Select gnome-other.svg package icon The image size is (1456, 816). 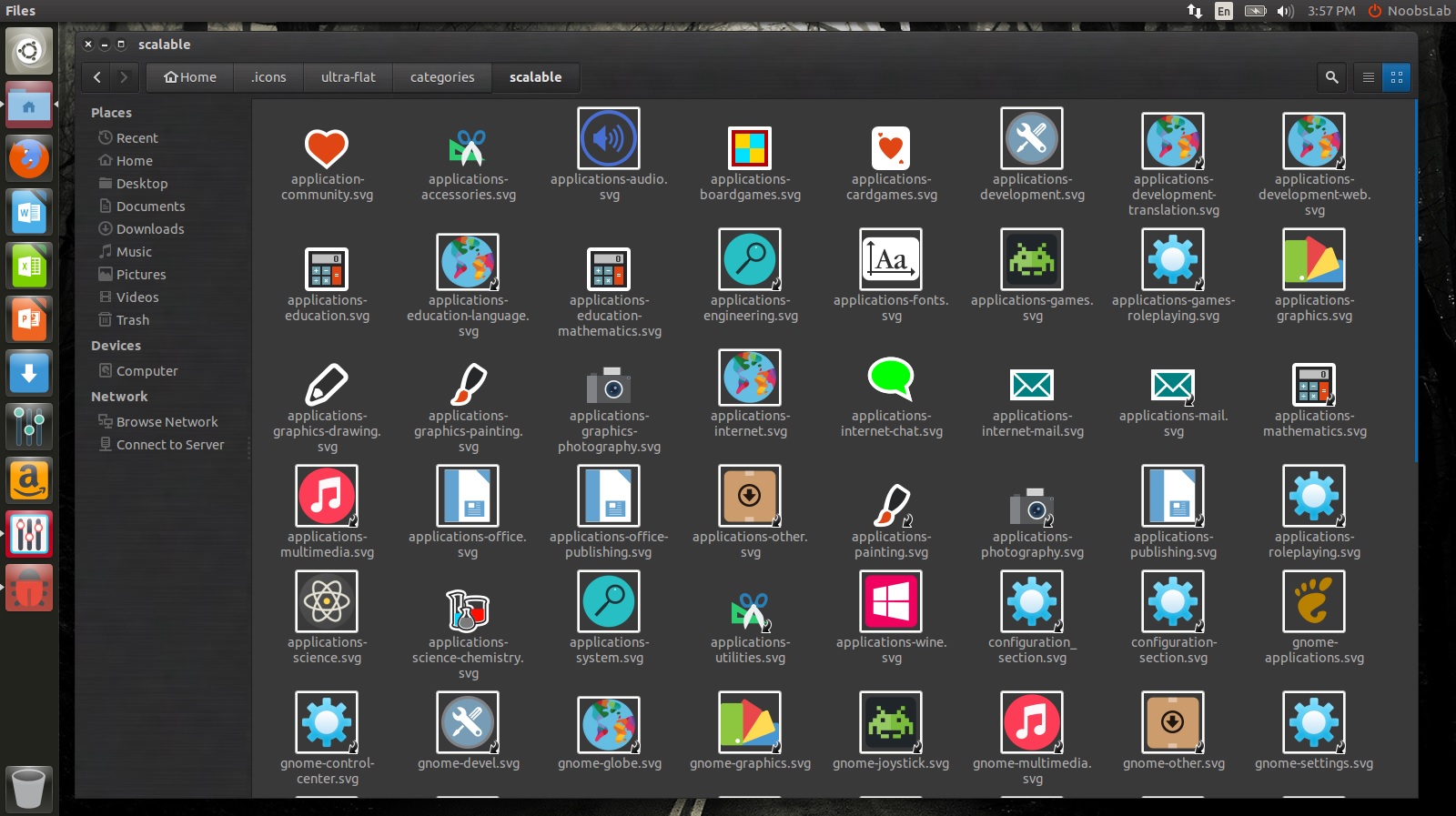pyautogui.click(x=1173, y=722)
